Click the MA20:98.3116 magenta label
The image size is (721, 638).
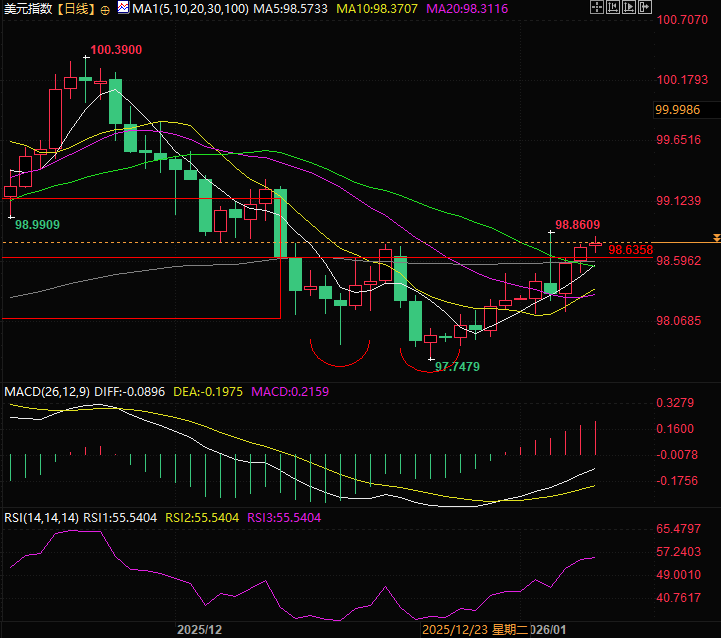(x=467, y=9)
